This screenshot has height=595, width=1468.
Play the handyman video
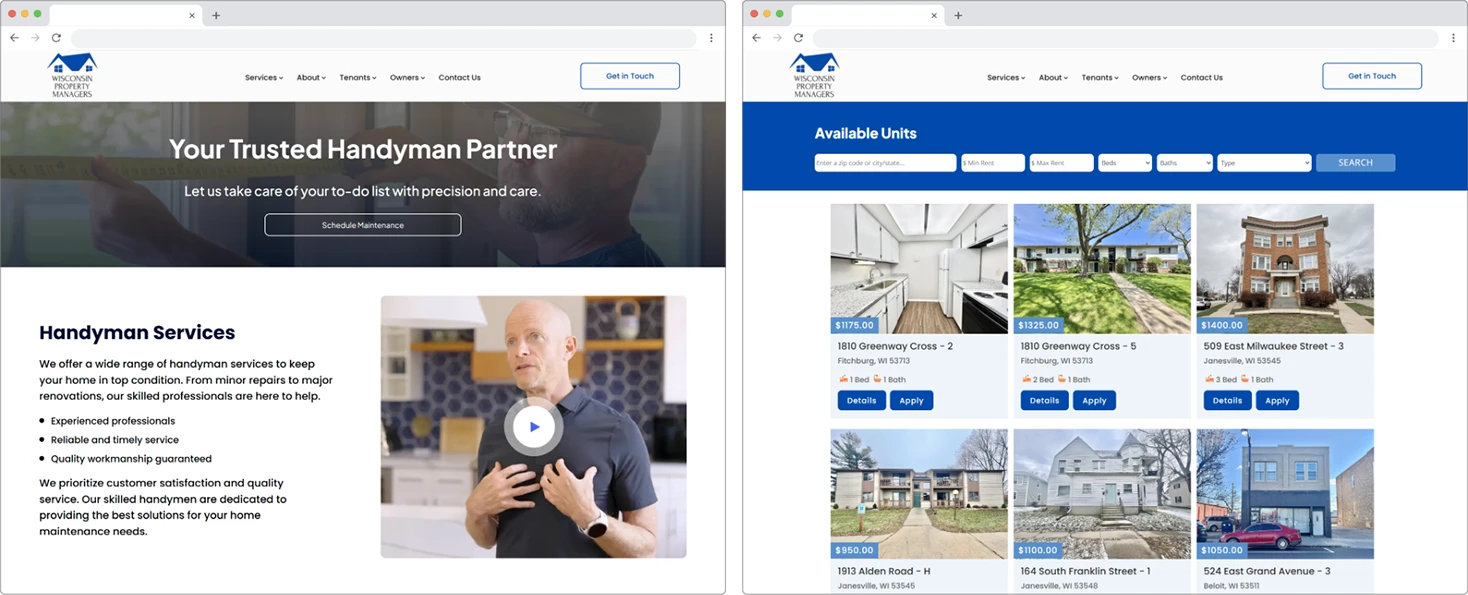pos(534,427)
